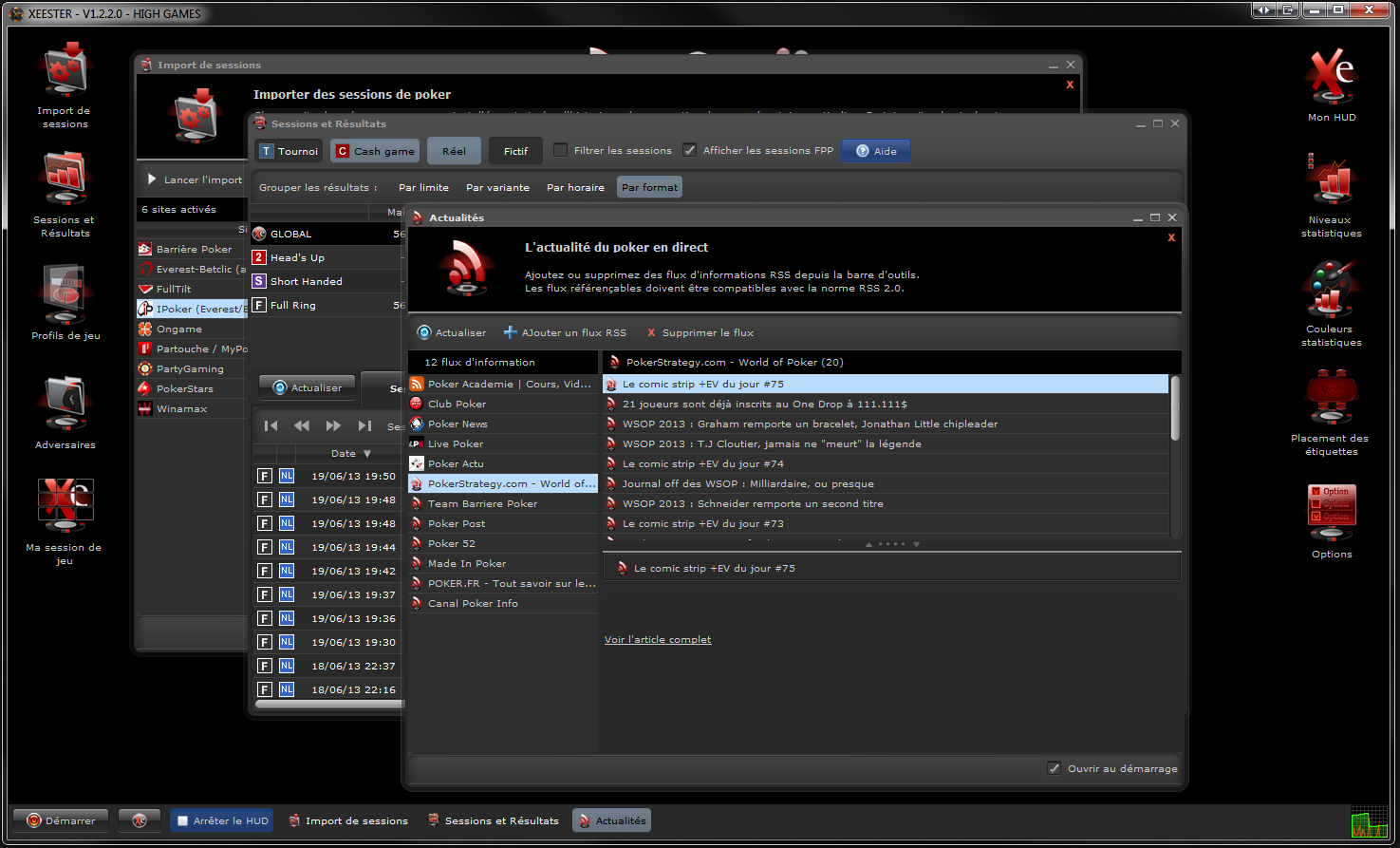Open the Options desktop icon

(x=1332, y=521)
